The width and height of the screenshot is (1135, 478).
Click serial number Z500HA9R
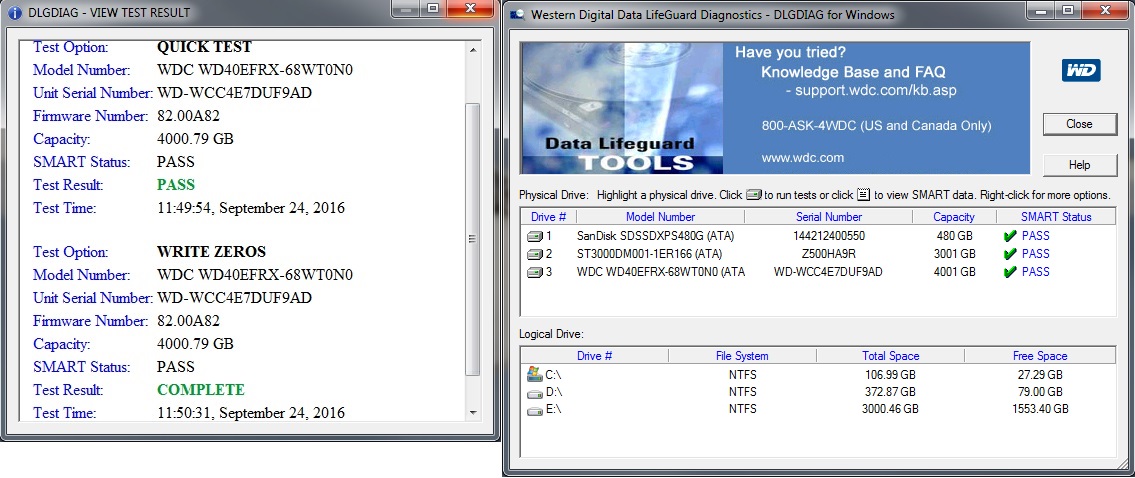click(x=829, y=254)
